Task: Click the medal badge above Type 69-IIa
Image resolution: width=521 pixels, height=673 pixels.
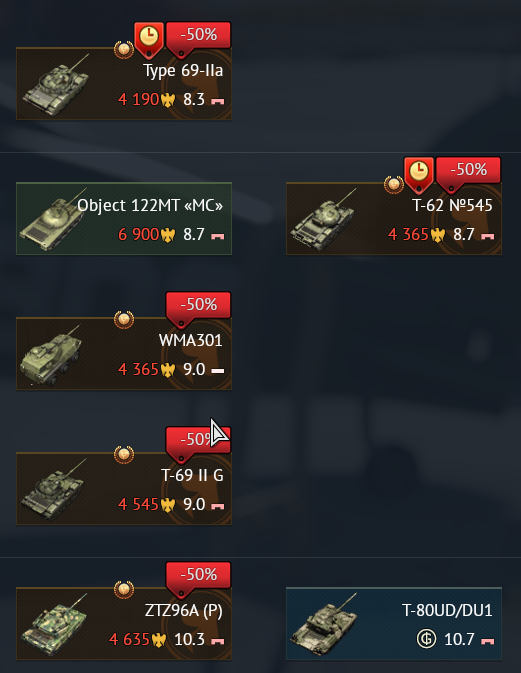Action: pyautogui.click(x=124, y=50)
